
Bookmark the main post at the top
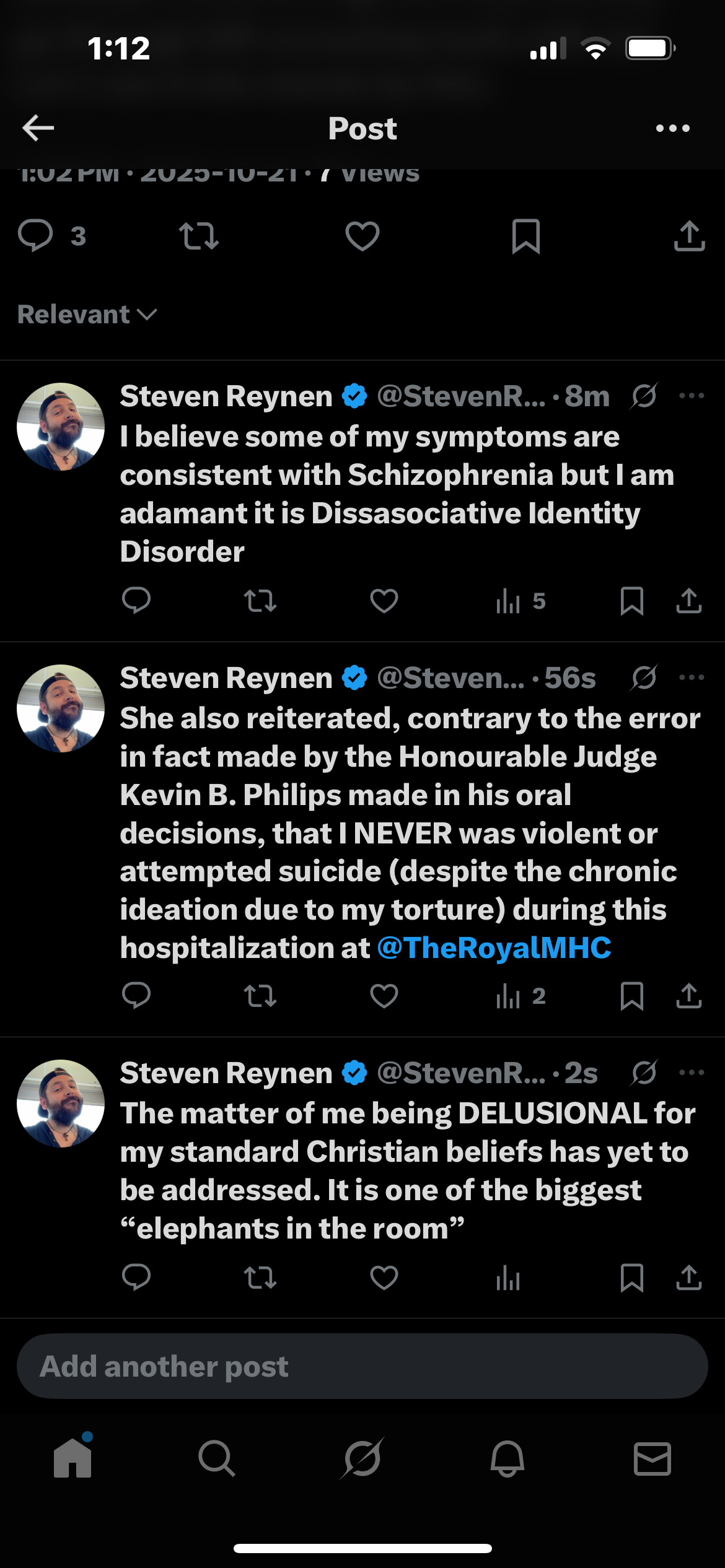tap(525, 236)
